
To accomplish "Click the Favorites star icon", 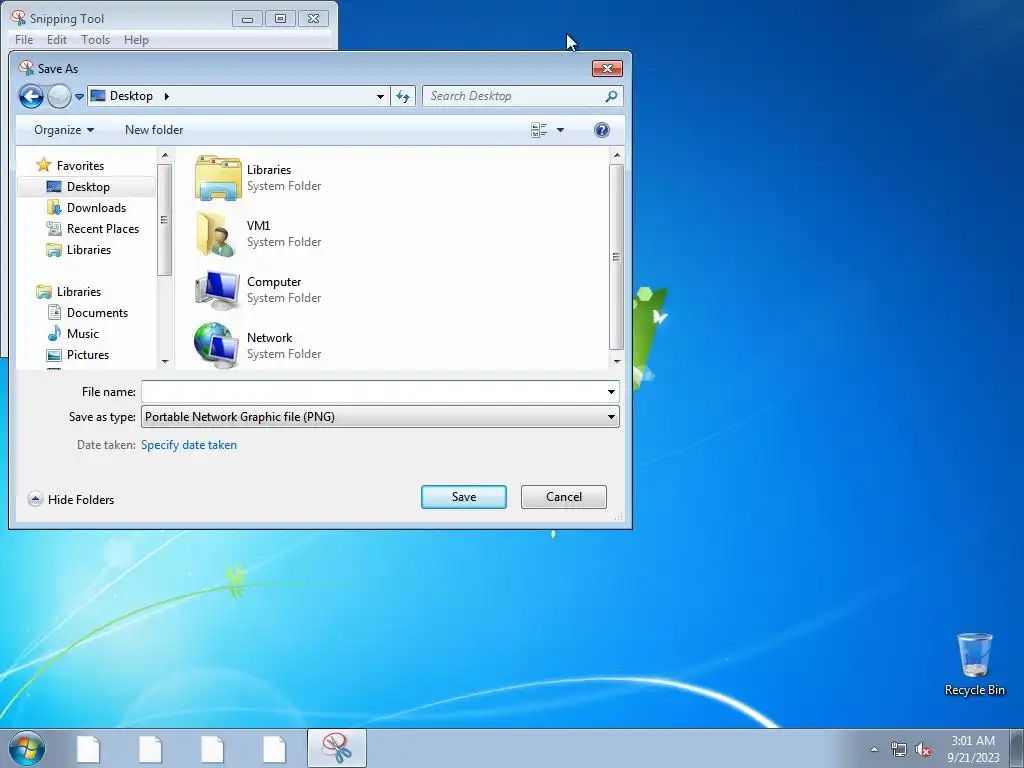I will [x=44, y=165].
